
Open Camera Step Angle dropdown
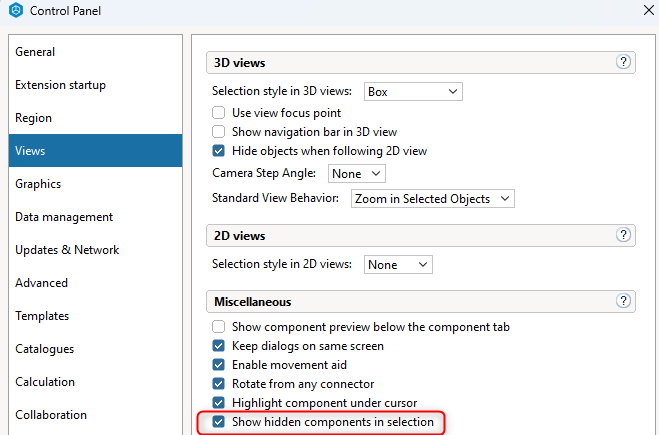(x=356, y=174)
